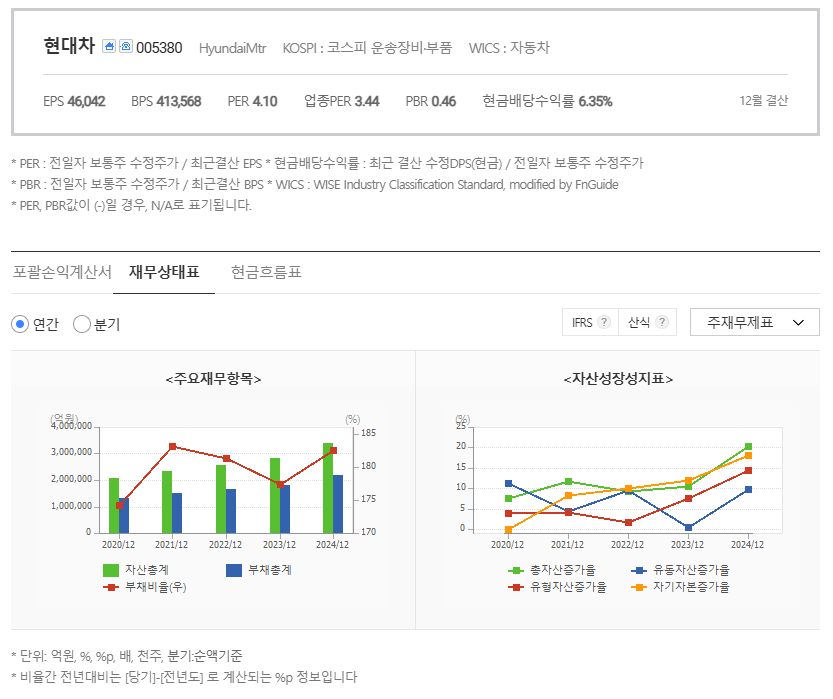Click the phone icon next to 005380
This screenshot has height=699, width=833.
[x=126, y=46]
